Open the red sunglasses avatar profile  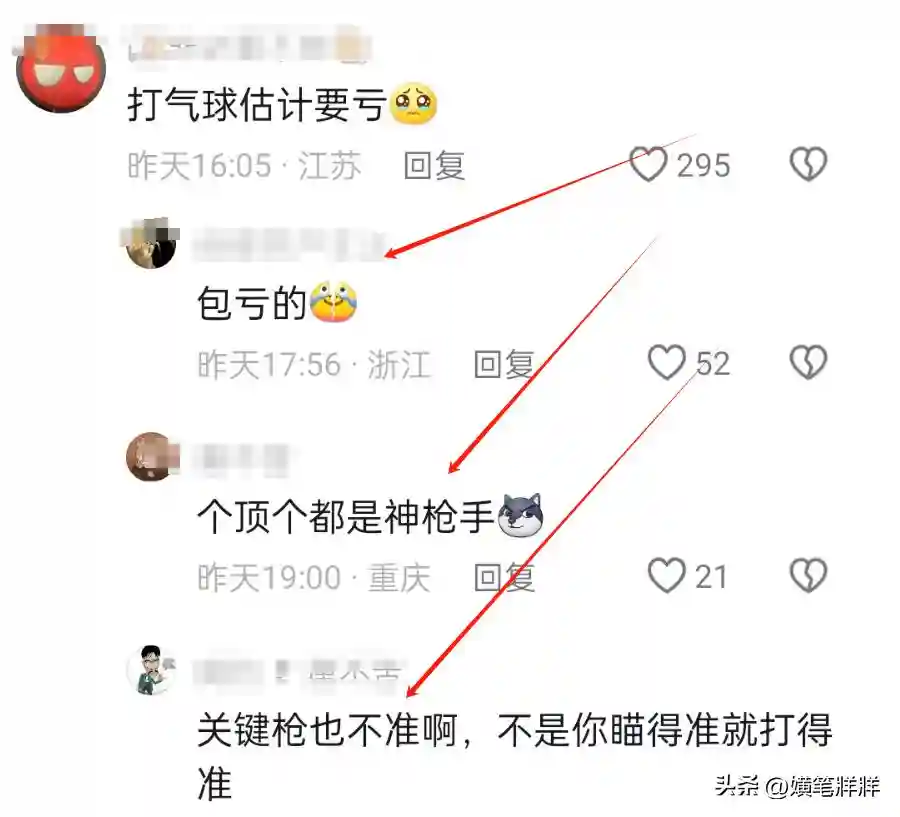click(x=61, y=68)
